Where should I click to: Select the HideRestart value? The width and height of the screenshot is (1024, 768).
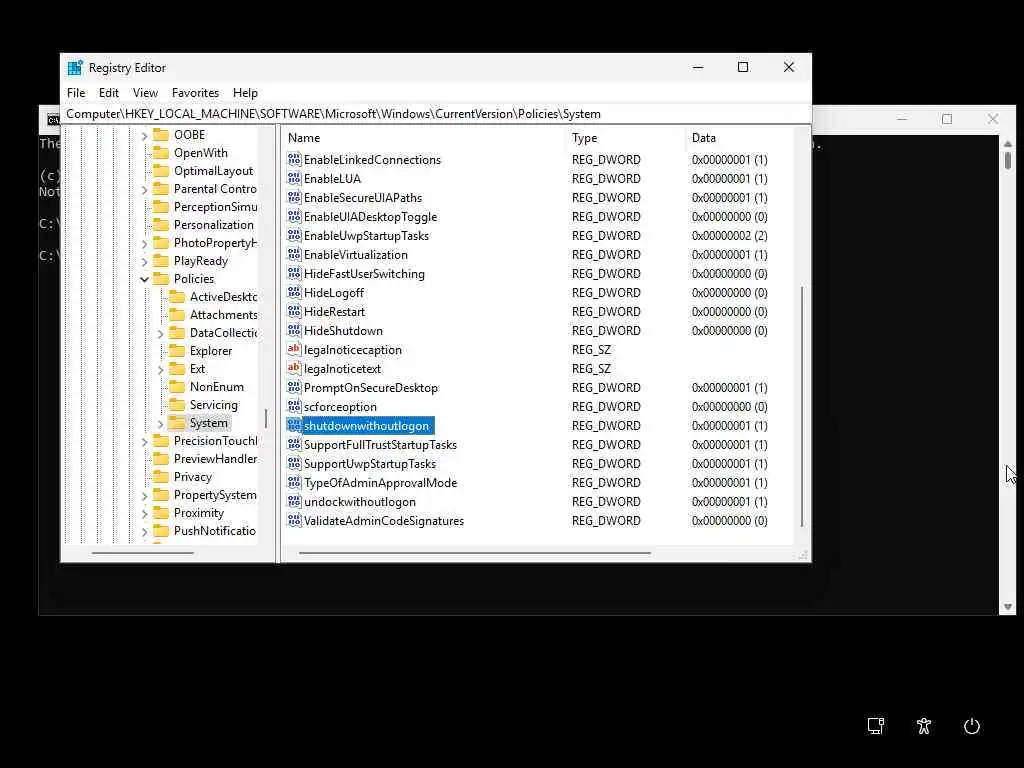334,312
